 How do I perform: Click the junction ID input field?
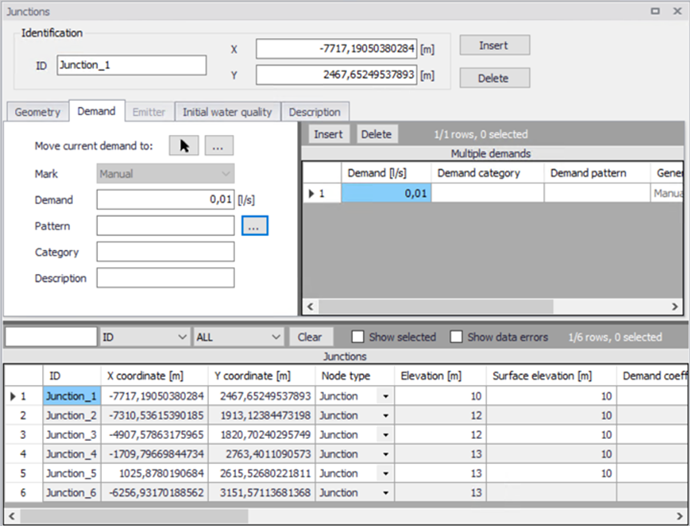tap(132, 65)
